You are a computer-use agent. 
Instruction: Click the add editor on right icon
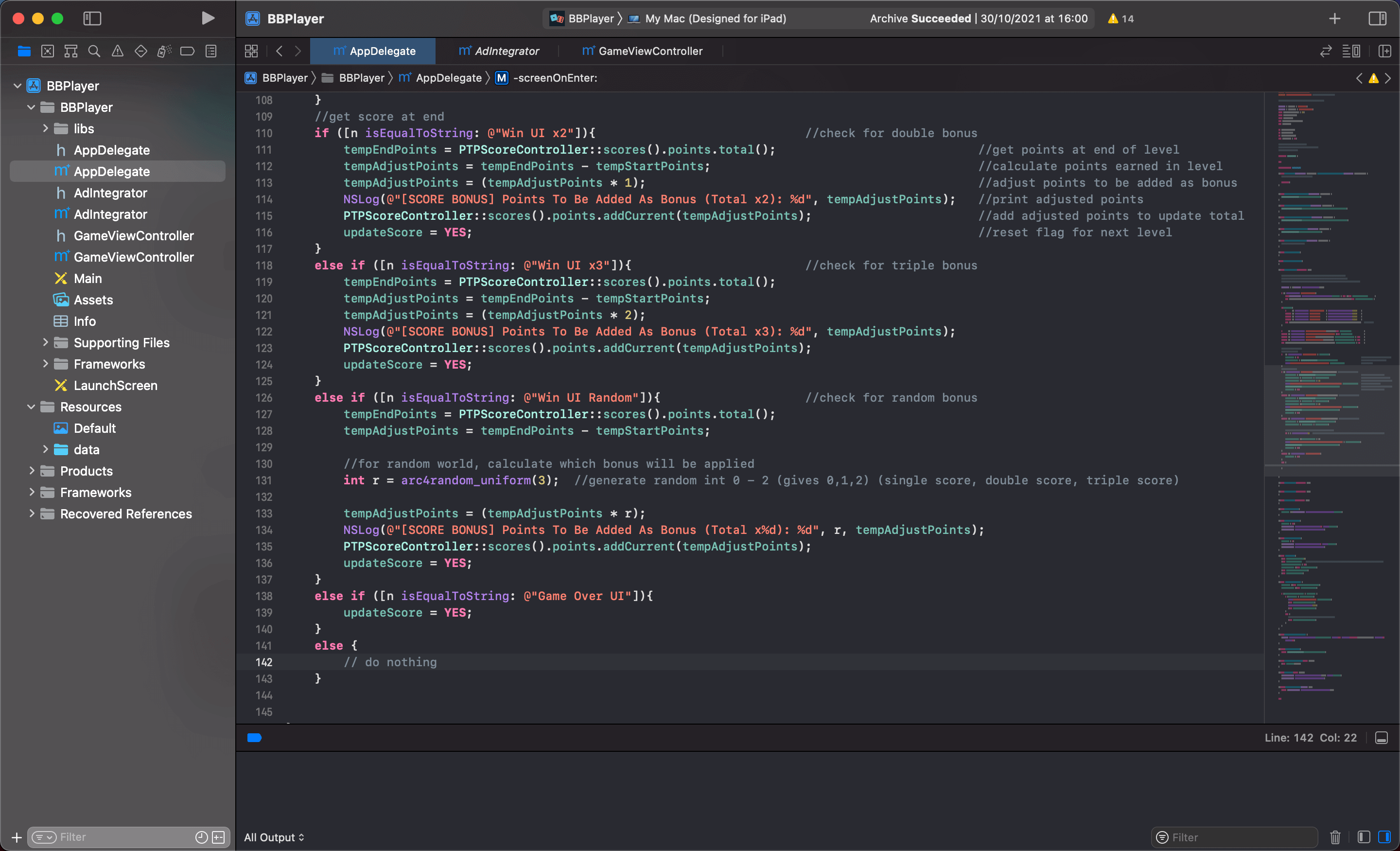1384,51
